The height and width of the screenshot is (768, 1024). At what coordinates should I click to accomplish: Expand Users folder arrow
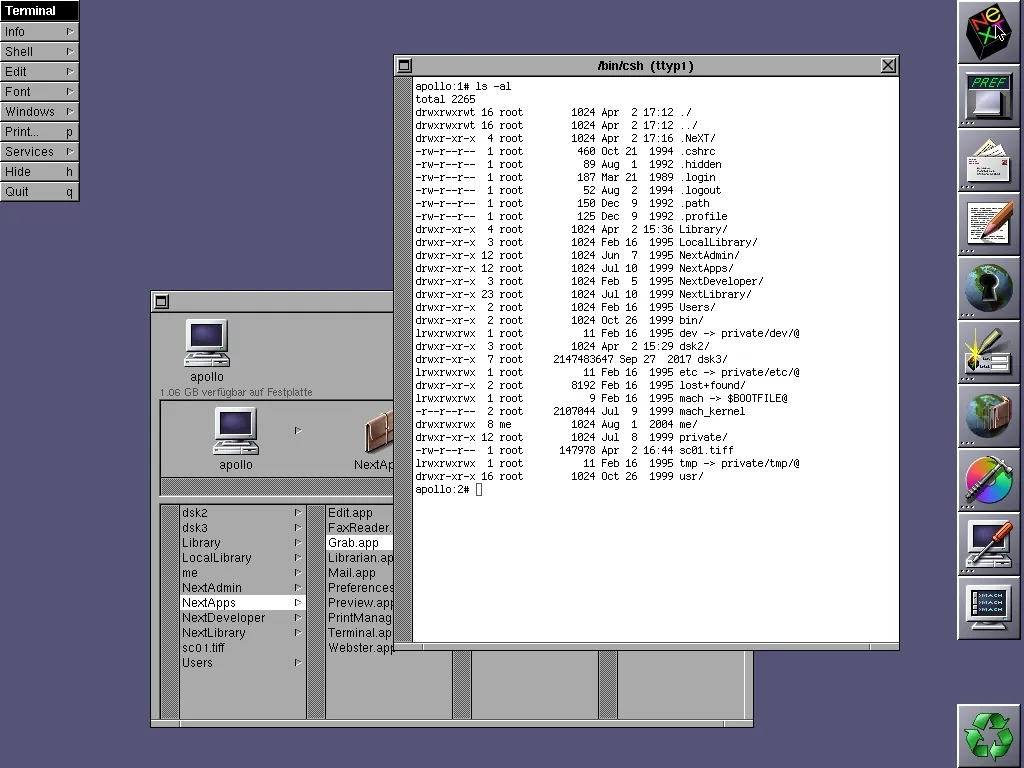(298, 663)
